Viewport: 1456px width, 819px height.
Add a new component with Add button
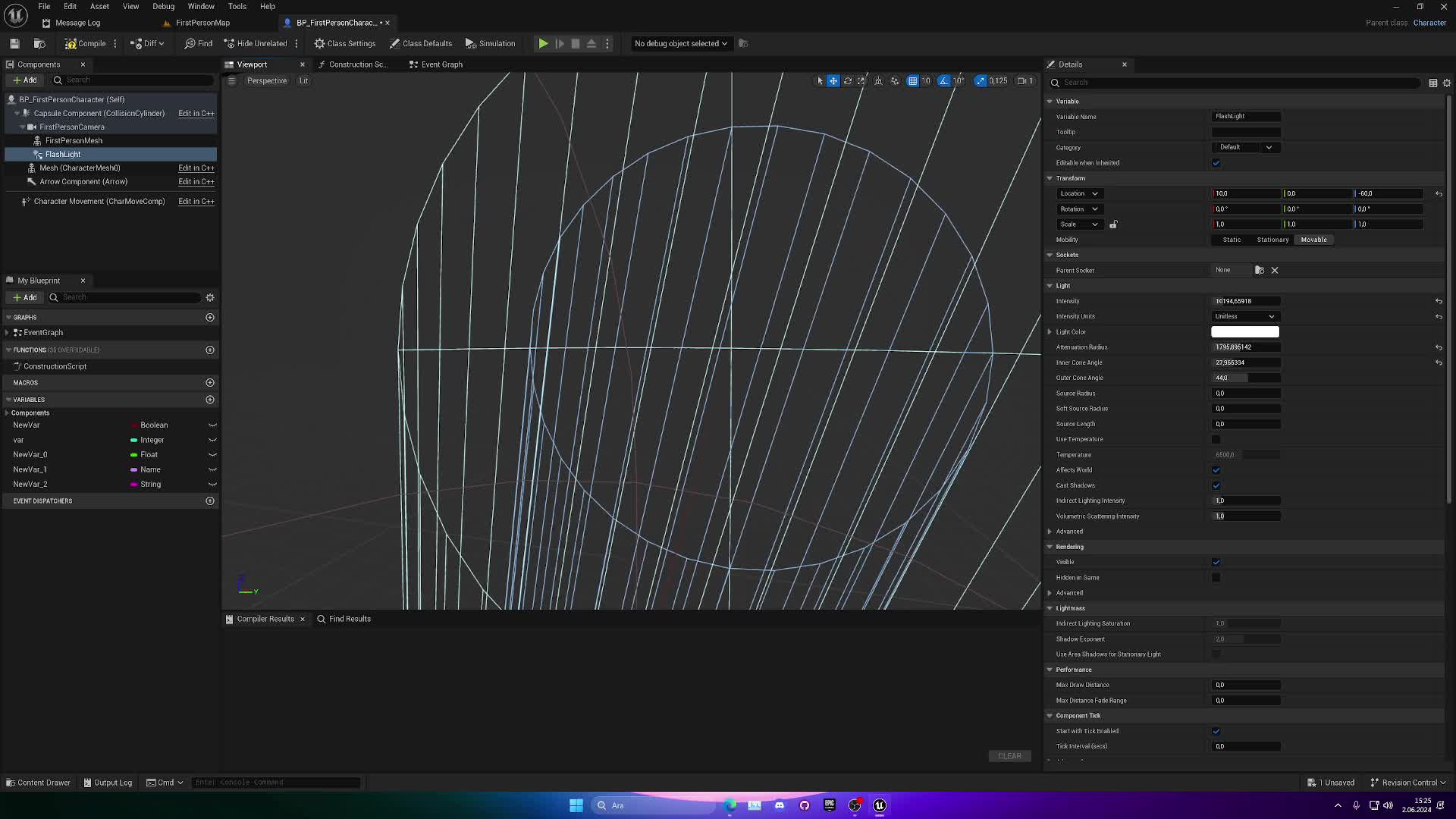click(24, 80)
